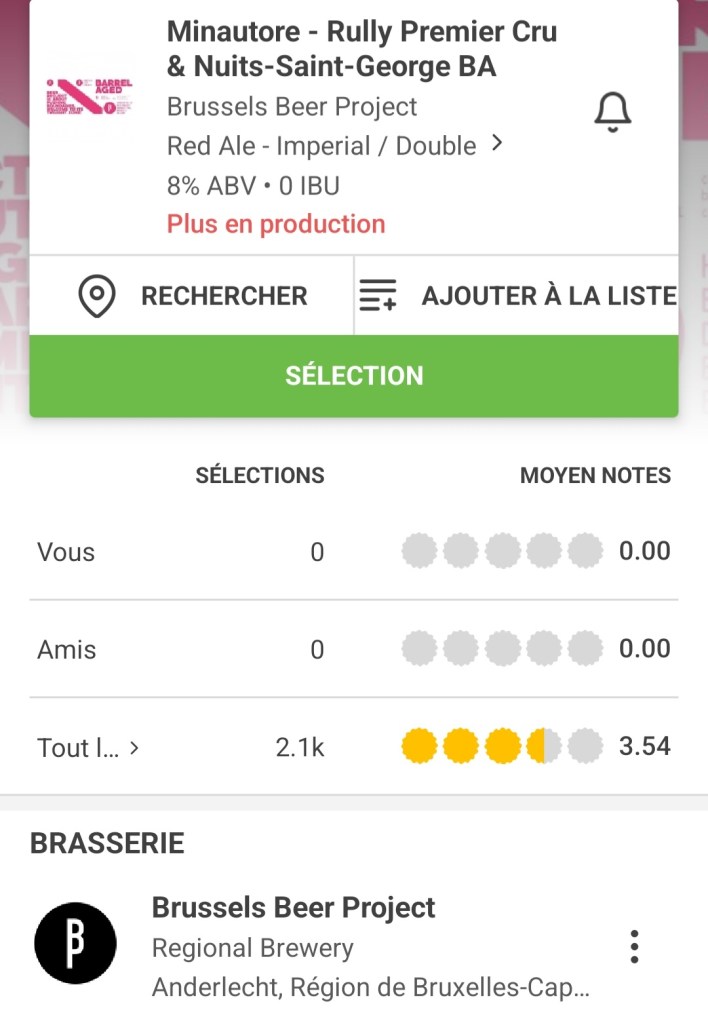Open Brussels Beer Project brewery logo
The height and width of the screenshot is (1023, 708).
pos(75,943)
